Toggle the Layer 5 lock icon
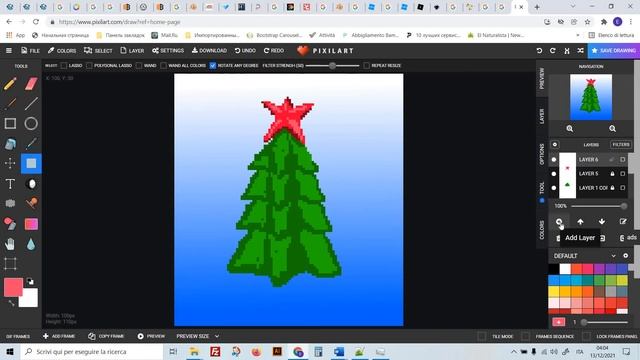This screenshot has height=360, width=640. click(612, 174)
